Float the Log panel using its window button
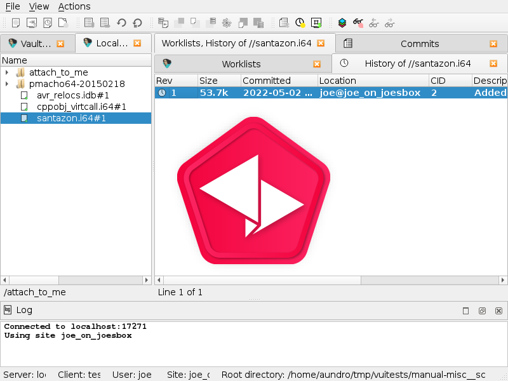 click(482, 311)
